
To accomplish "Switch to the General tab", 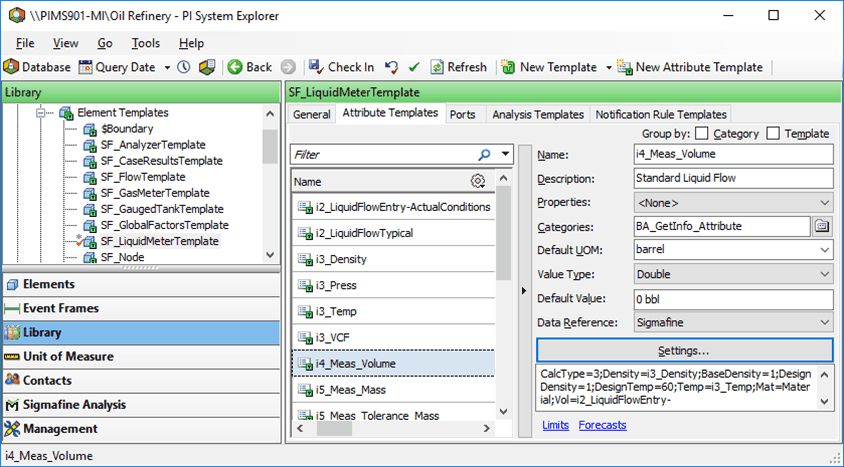I will click(312, 115).
